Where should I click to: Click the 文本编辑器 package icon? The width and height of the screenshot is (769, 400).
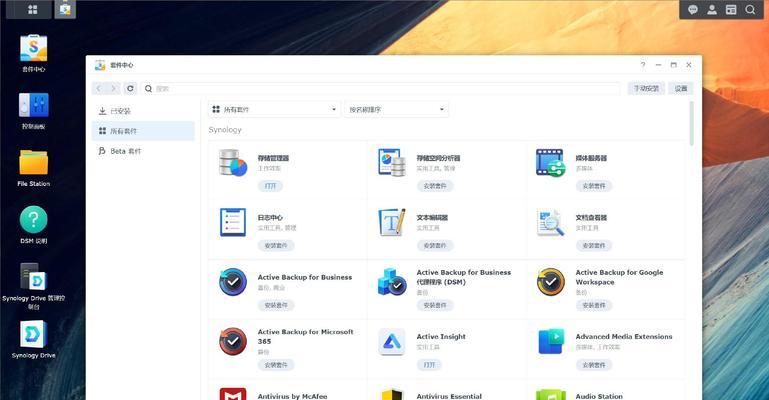point(391,222)
